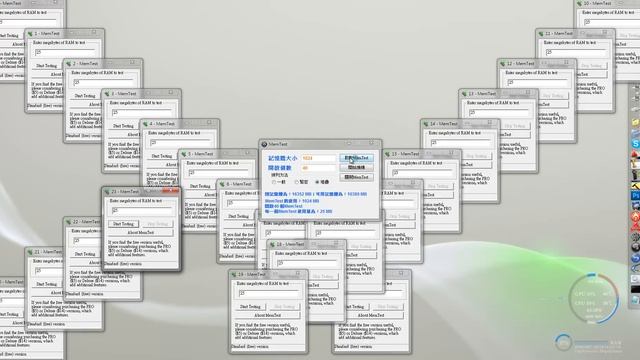Click the middle button in the MemTest launcher

coord(356,167)
